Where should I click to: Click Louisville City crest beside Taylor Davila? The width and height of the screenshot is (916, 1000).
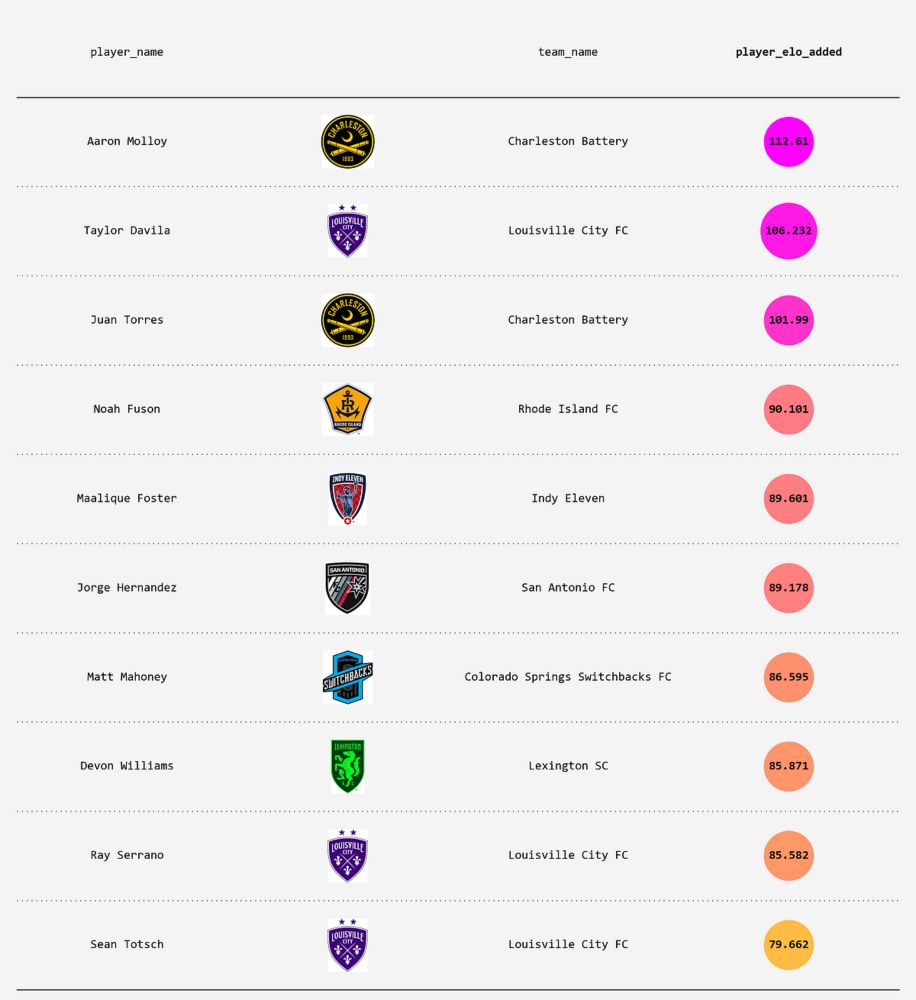pyautogui.click(x=347, y=231)
